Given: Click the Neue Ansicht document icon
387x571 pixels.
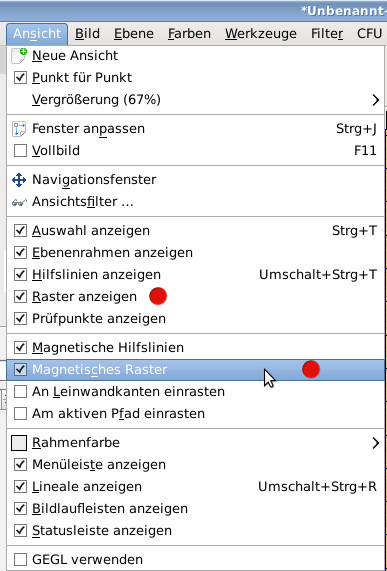Looking at the screenshot, I should click(x=19, y=56).
